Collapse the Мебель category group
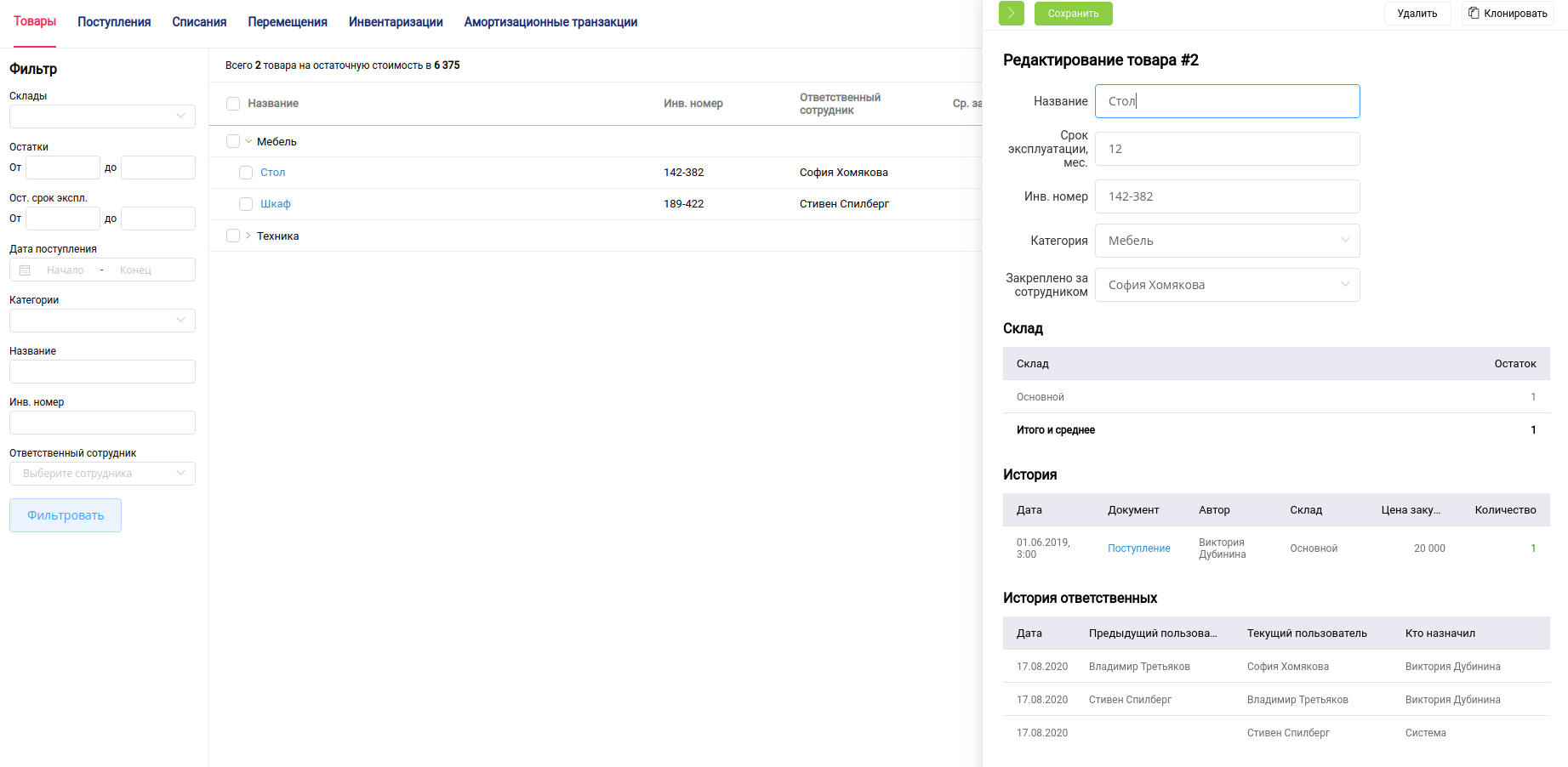The height and width of the screenshot is (767, 1568). tap(248, 142)
